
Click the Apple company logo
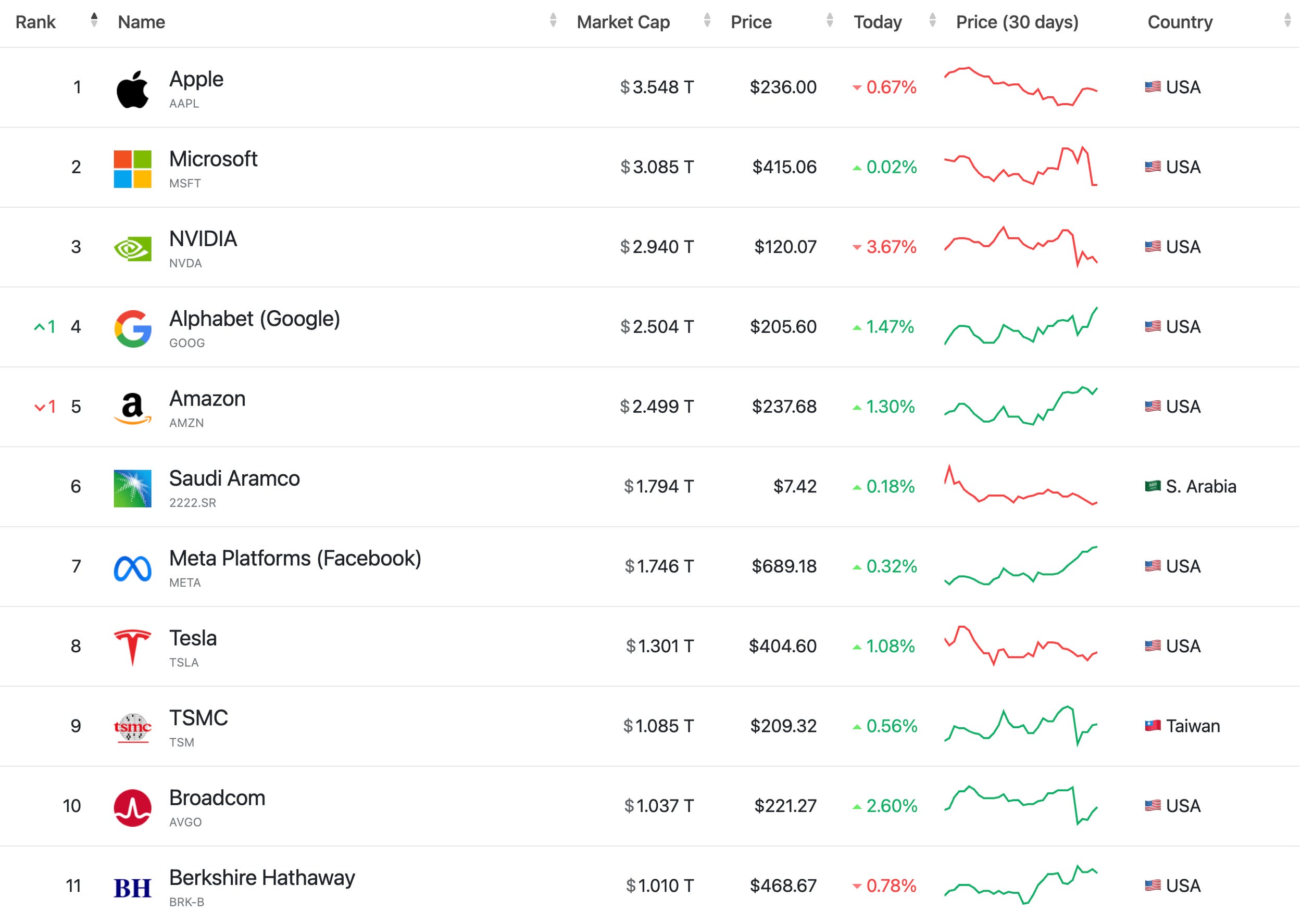pos(133,90)
